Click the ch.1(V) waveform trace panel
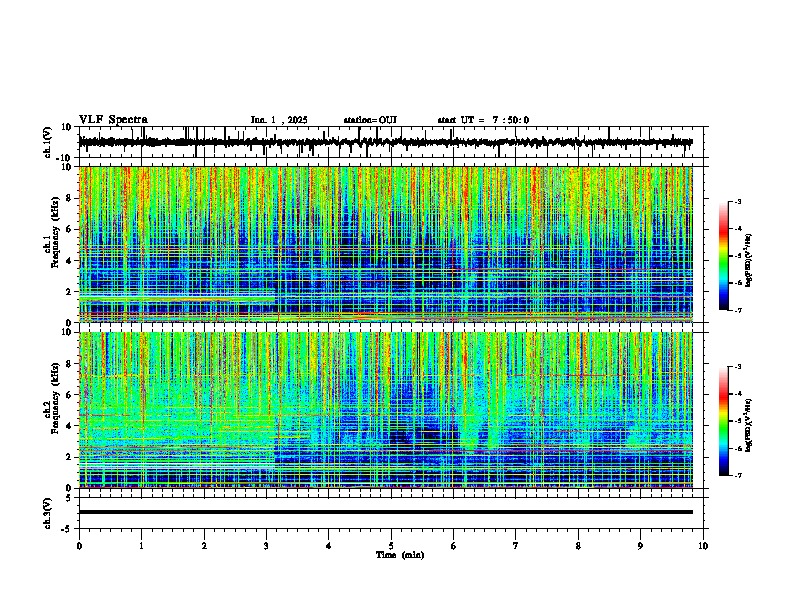The image size is (792, 612). coord(390,142)
